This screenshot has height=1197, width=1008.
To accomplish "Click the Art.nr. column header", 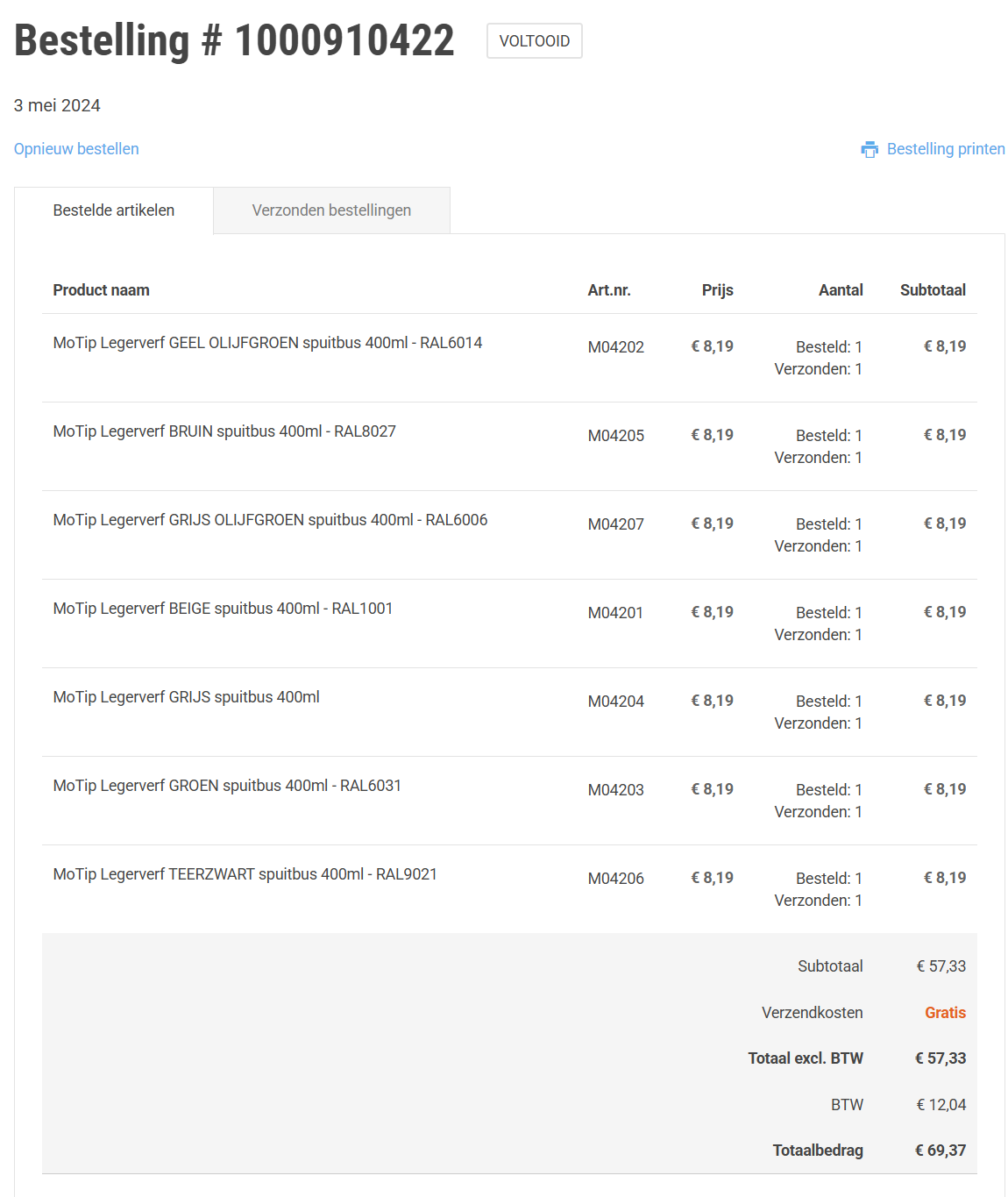I will click(609, 290).
